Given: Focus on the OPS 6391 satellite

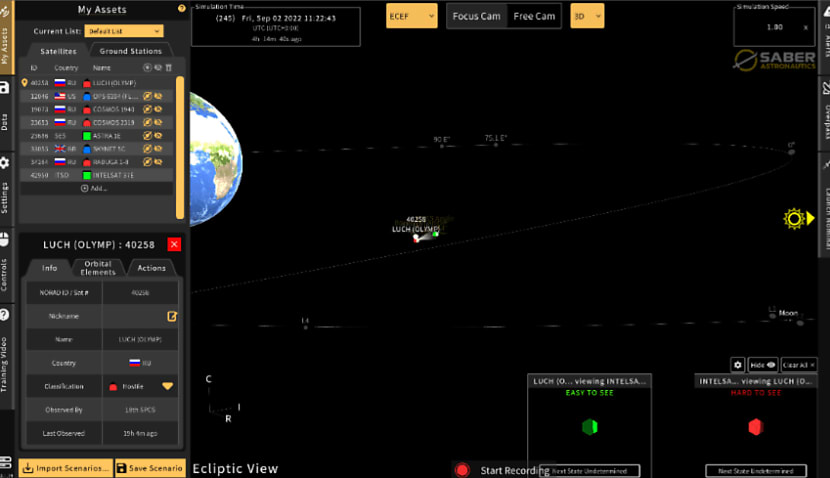Looking at the screenshot, I should (147, 96).
